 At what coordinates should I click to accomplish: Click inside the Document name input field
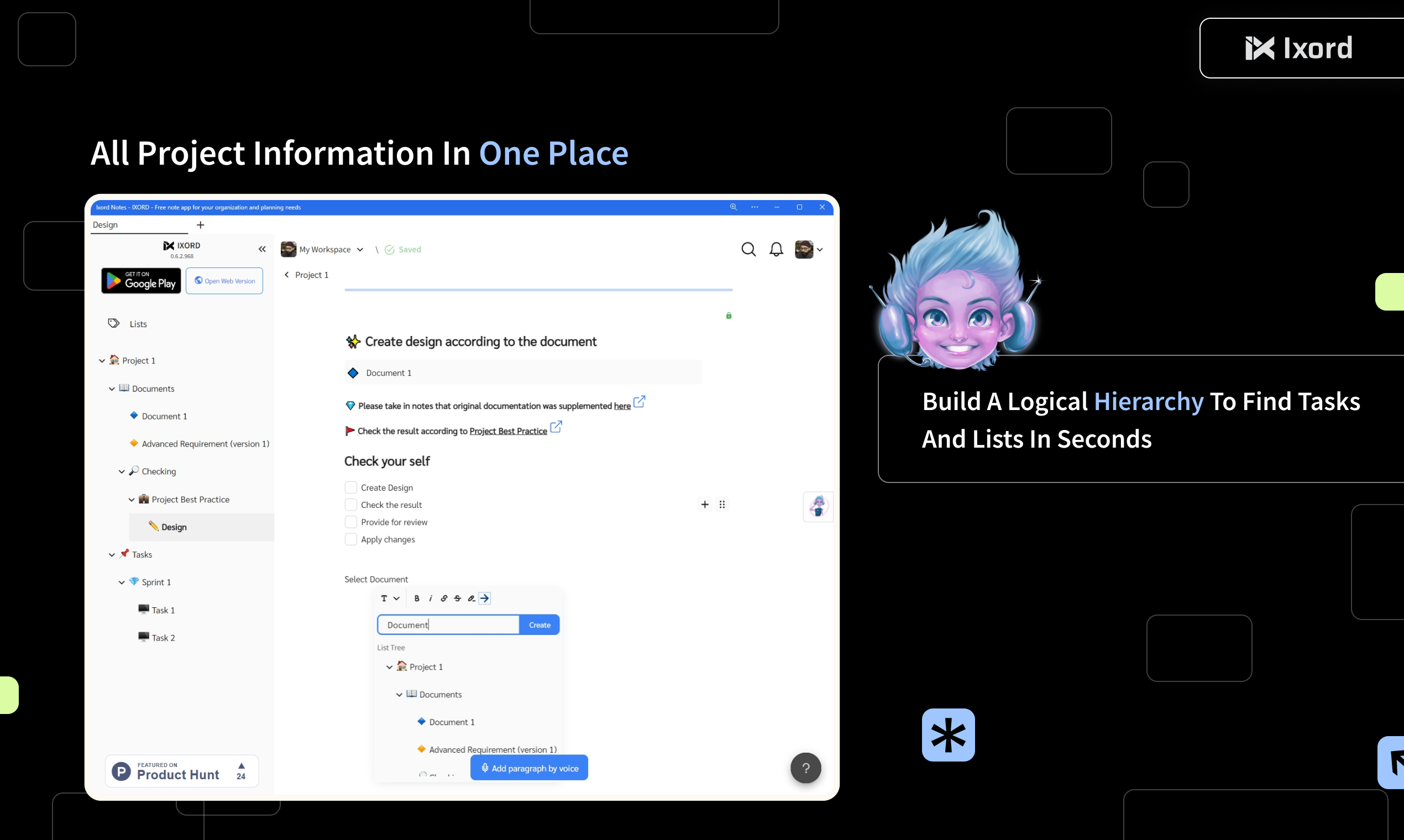pyautogui.click(x=448, y=624)
